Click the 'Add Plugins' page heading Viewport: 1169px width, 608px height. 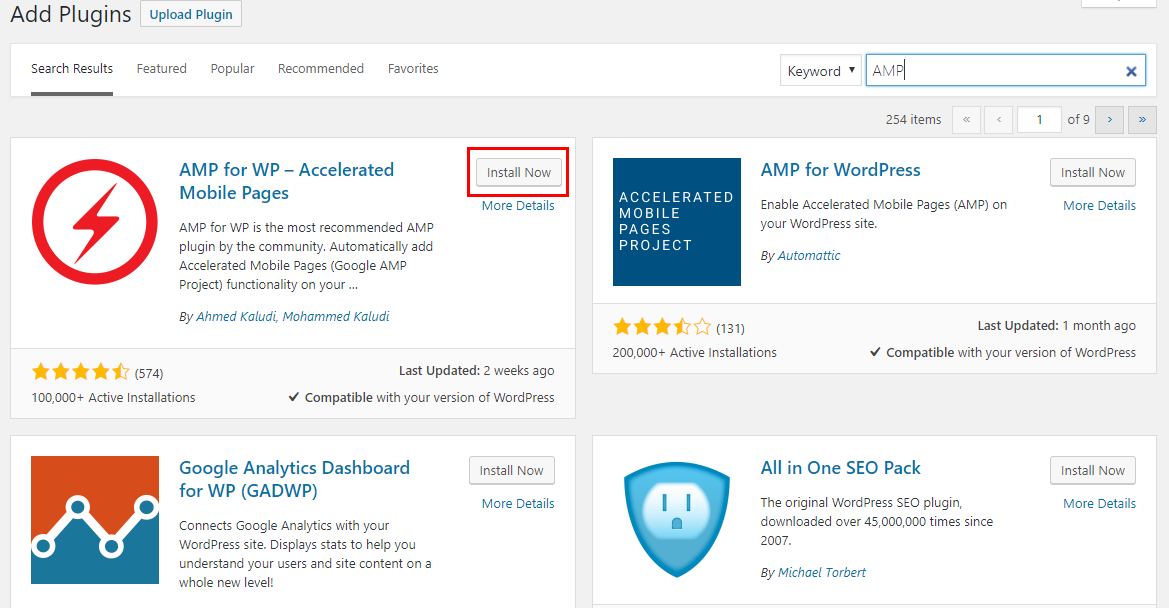tap(71, 14)
